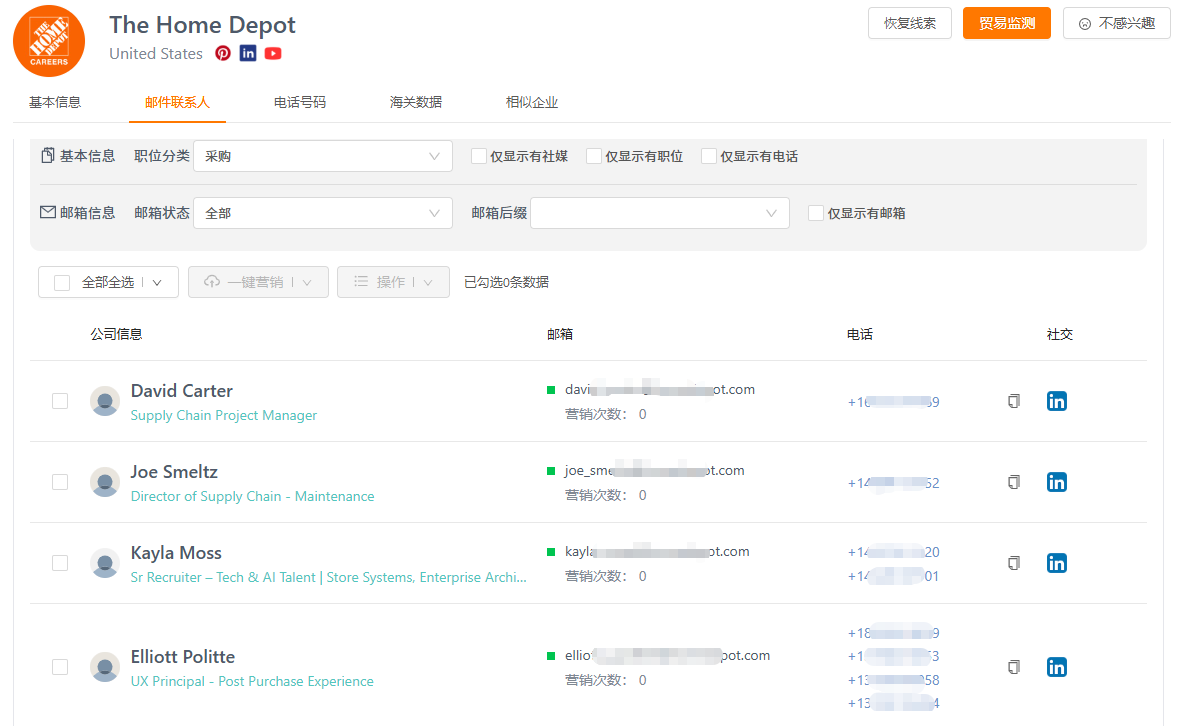Image resolution: width=1183 pixels, height=726 pixels.
Task: Click the 邮箱信息 envelope icon
Action: pos(48,212)
